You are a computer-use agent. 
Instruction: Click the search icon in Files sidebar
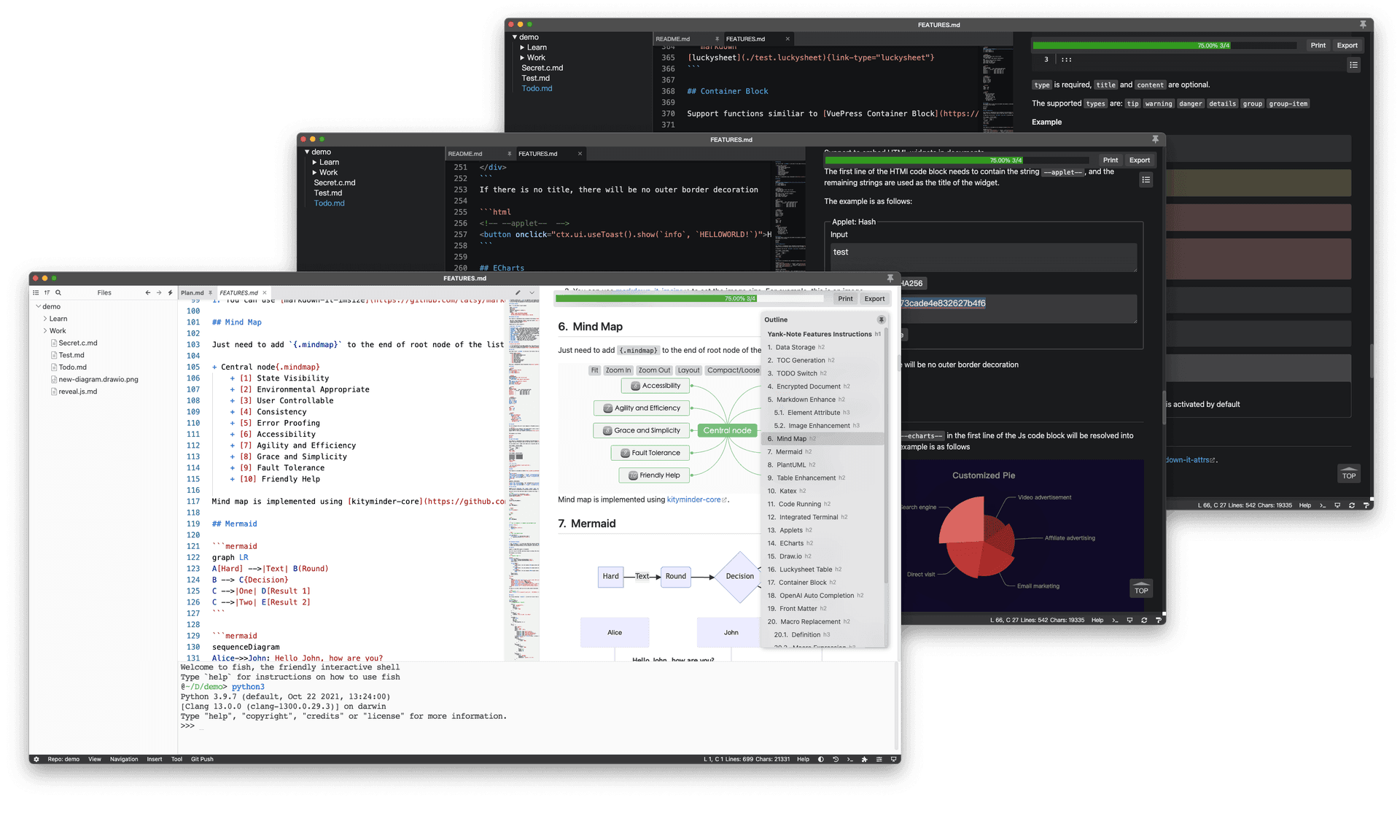[x=58, y=292]
